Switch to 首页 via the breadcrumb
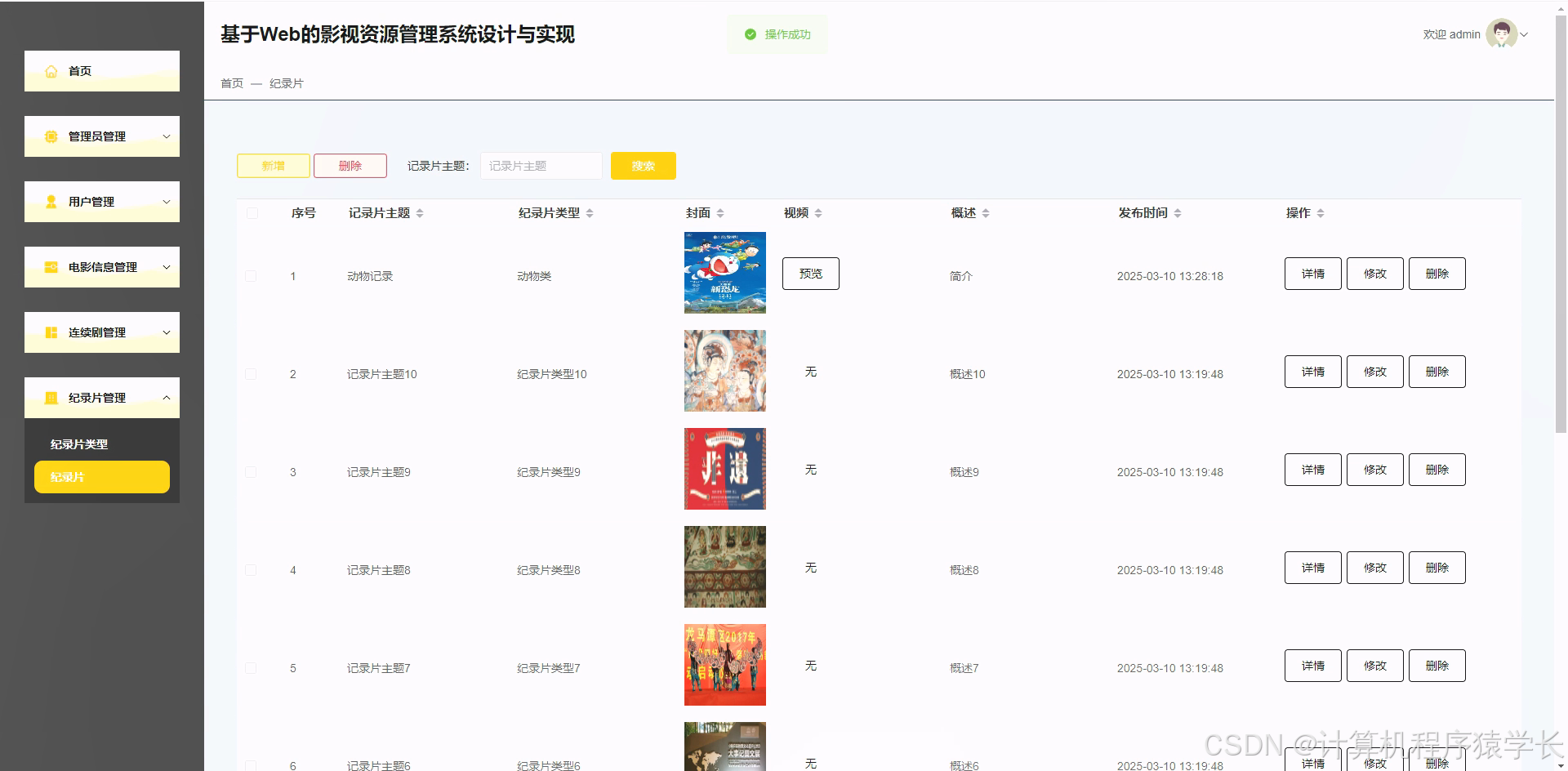Screen dimensions: 1568x771 (x=231, y=82)
